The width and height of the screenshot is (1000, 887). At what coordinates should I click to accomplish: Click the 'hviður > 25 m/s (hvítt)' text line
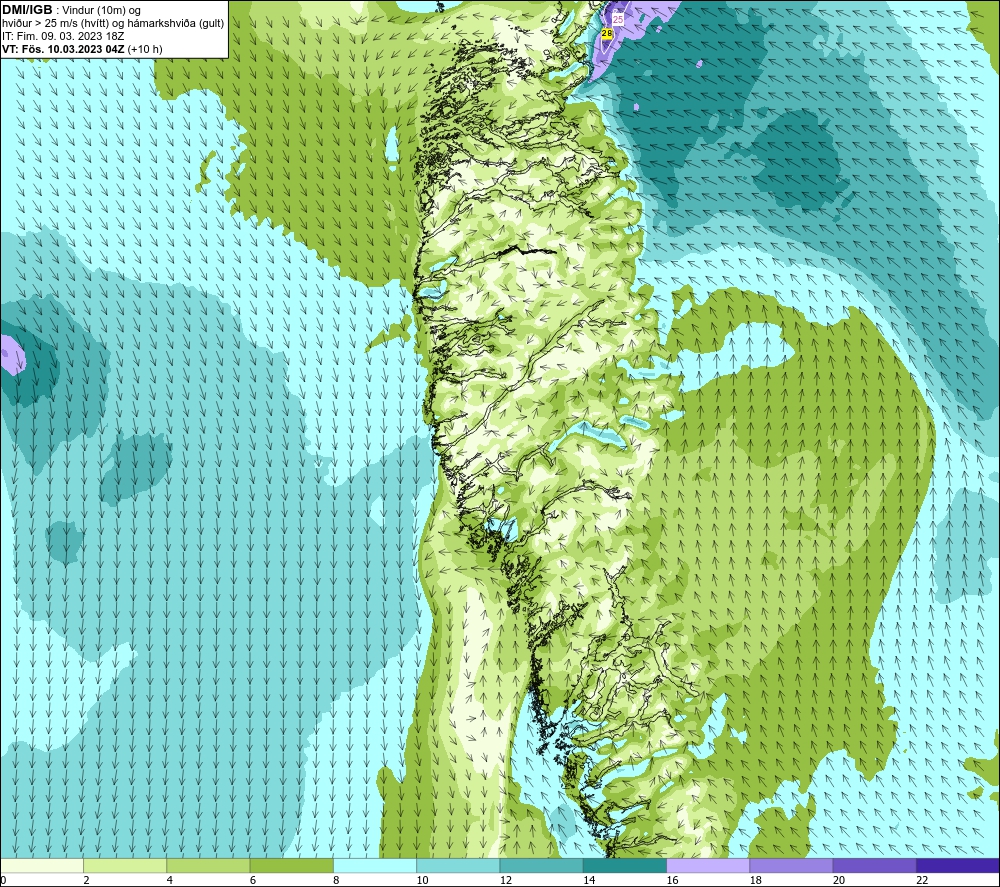55,24
